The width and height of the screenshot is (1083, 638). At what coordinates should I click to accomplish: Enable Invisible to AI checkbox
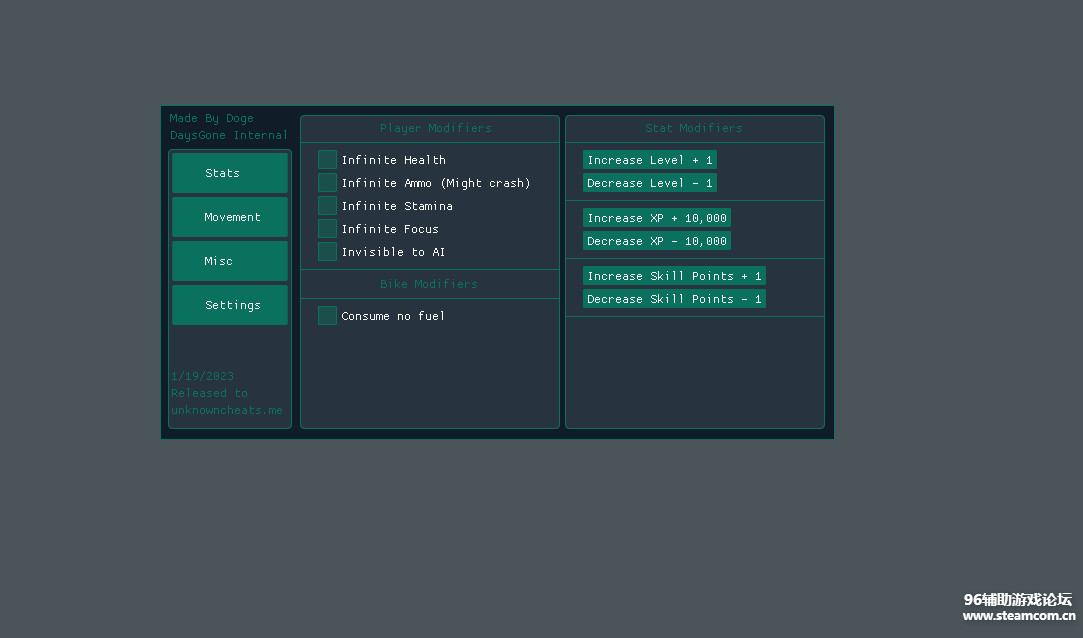click(327, 252)
